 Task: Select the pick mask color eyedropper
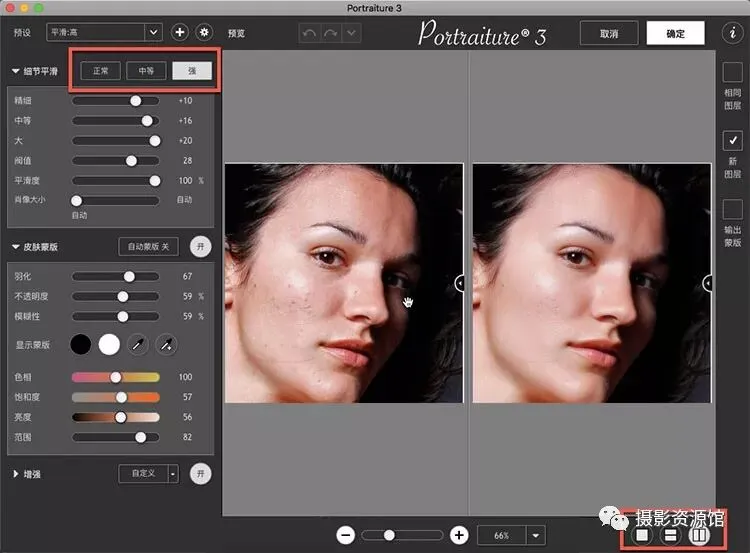click(x=138, y=344)
